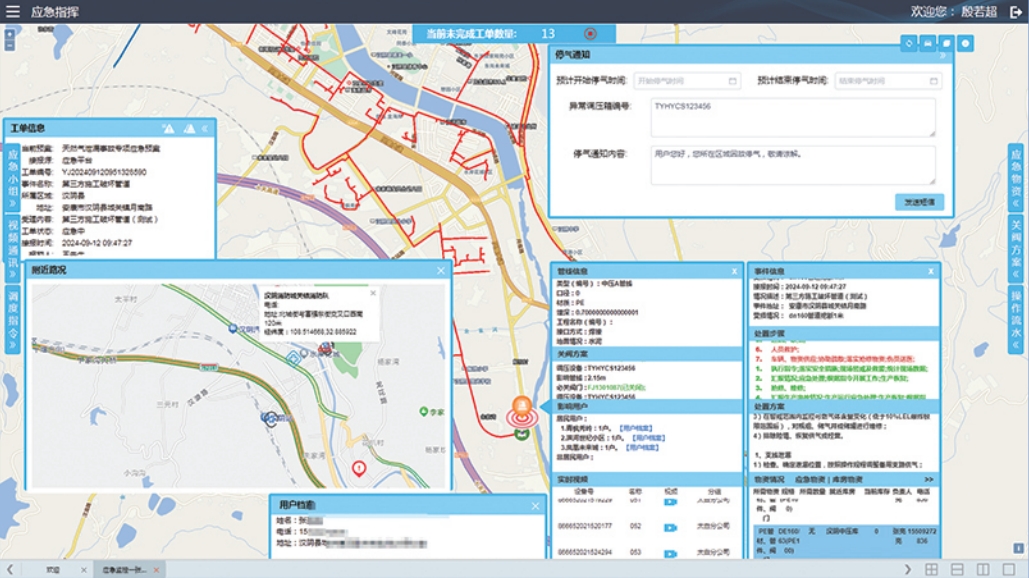Collapse the 工单信息 panel with double chevron
This screenshot has width=1029, height=578.
pyautogui.click(x=205, y=129)
